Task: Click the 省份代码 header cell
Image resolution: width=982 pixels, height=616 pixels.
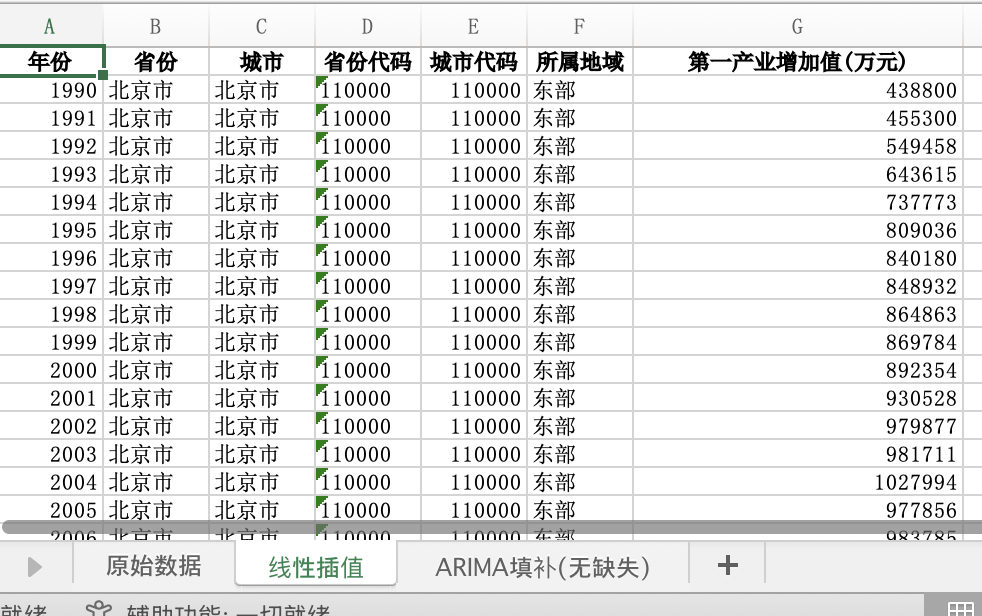Action: (368, 61)
